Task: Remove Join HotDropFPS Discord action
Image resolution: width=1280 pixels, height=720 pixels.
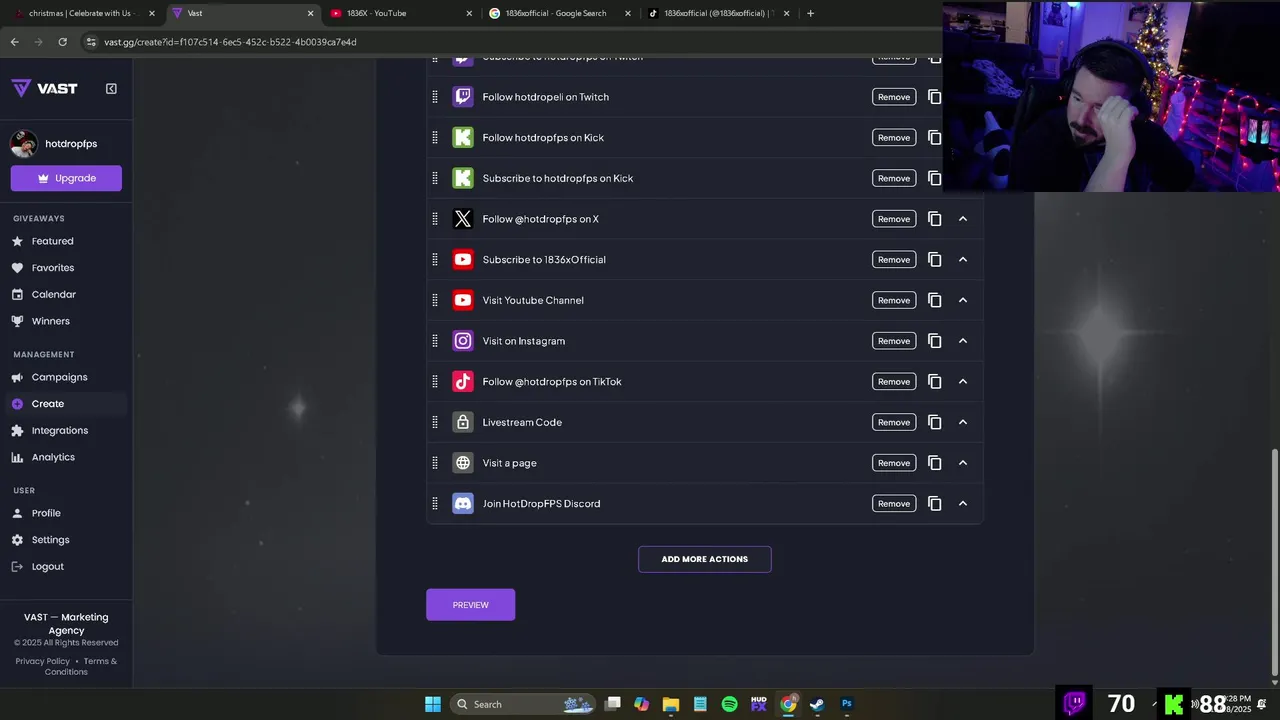Action: pyautogui.click(x=894, y=503)
